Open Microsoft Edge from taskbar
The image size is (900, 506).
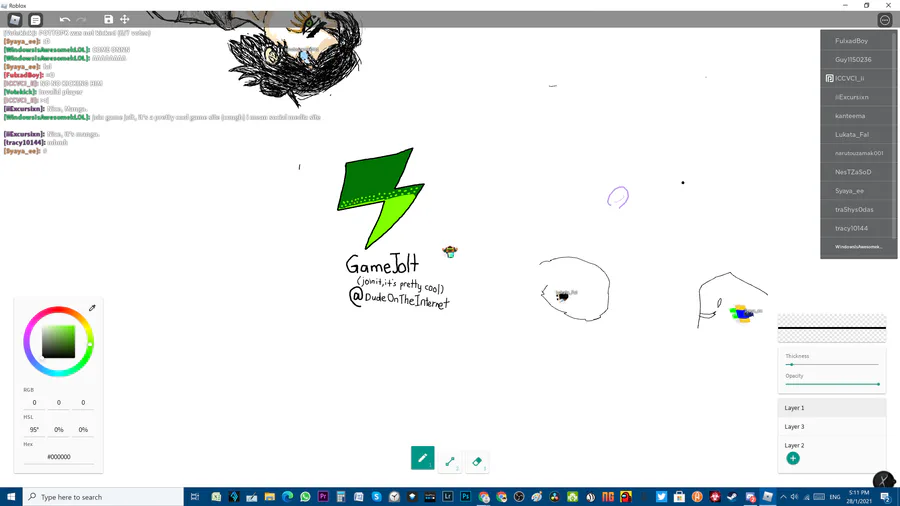click(288, 497)
